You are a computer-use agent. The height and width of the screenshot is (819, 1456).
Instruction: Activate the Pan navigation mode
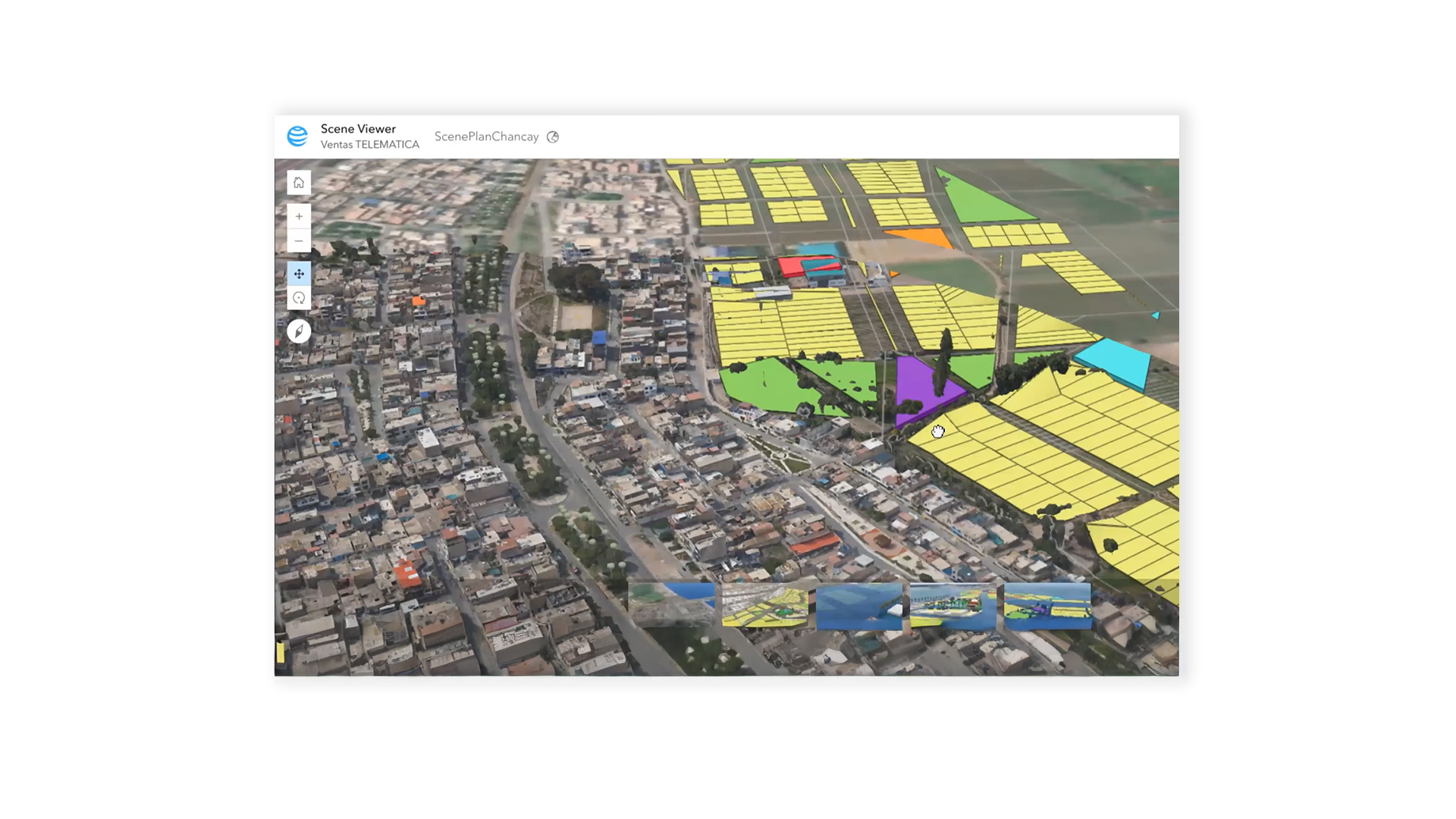[299, 274]
